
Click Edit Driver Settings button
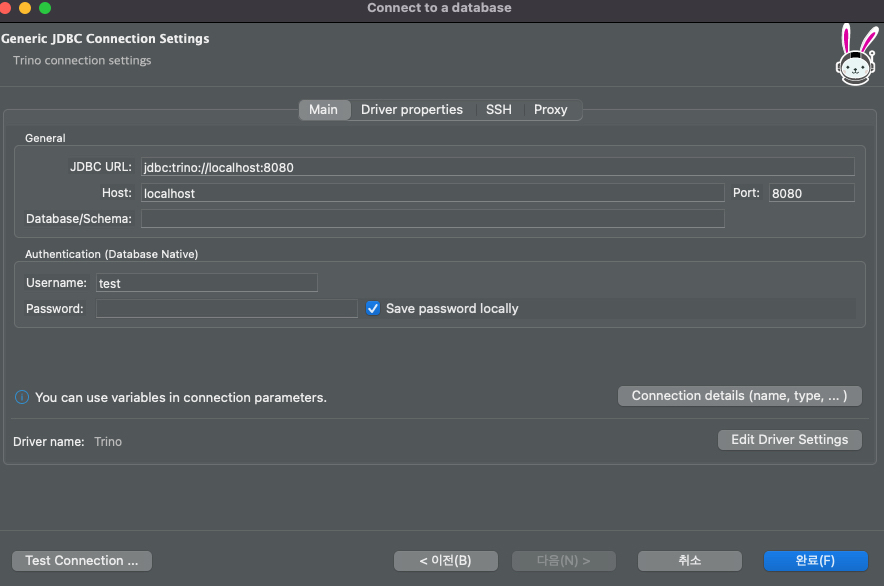(x=789, y=440)
